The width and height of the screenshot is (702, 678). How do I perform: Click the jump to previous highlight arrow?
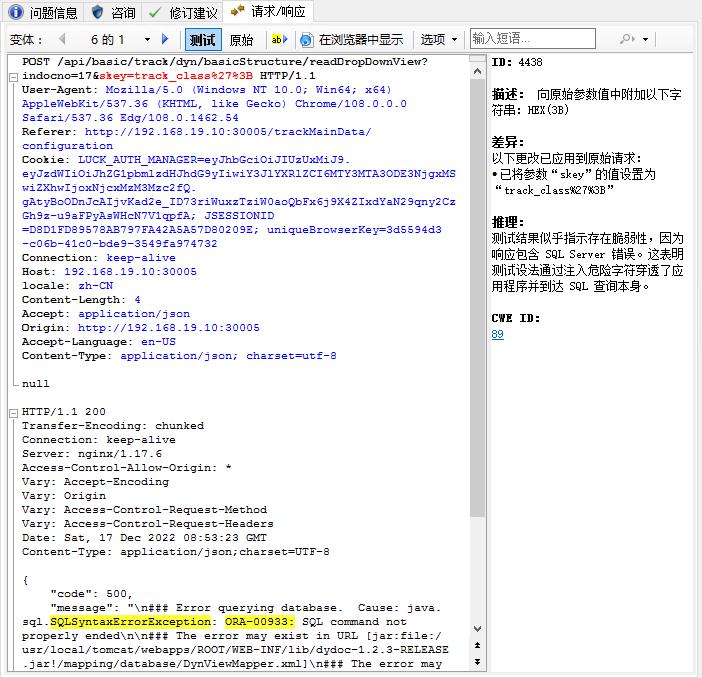coord(477,645)
